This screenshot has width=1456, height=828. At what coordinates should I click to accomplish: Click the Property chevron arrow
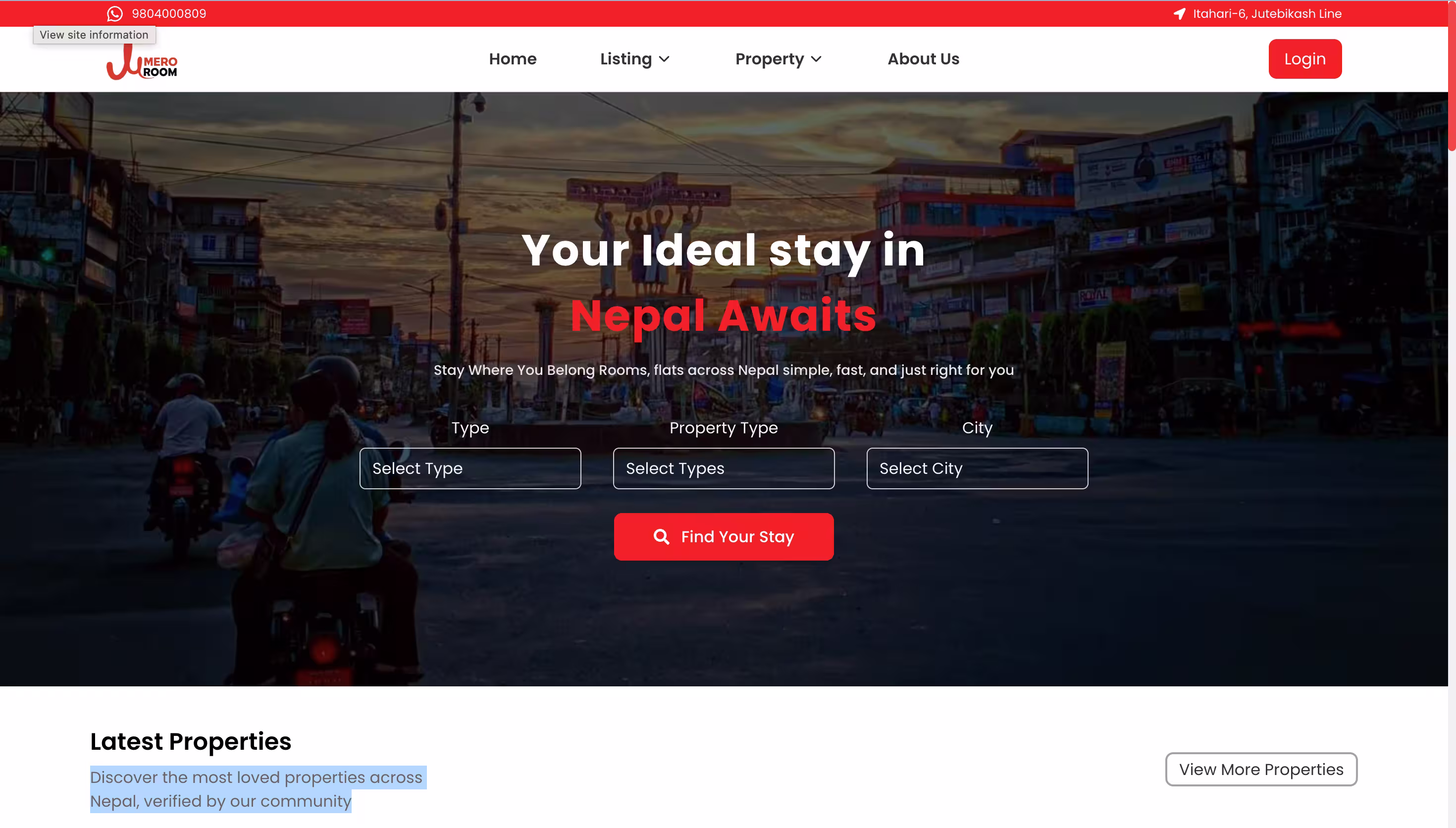click(x=817, y=59)
